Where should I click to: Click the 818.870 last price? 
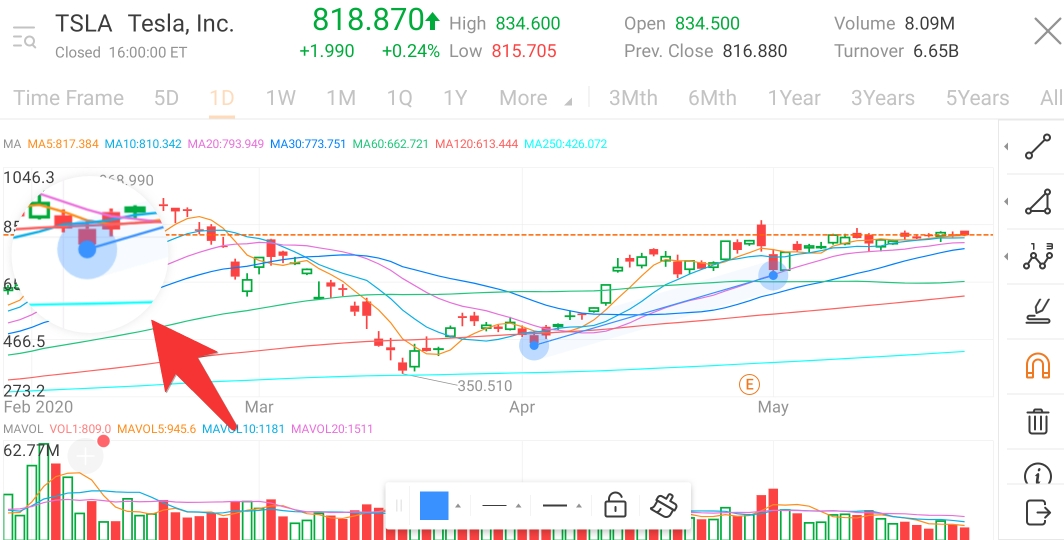(368, 20)
